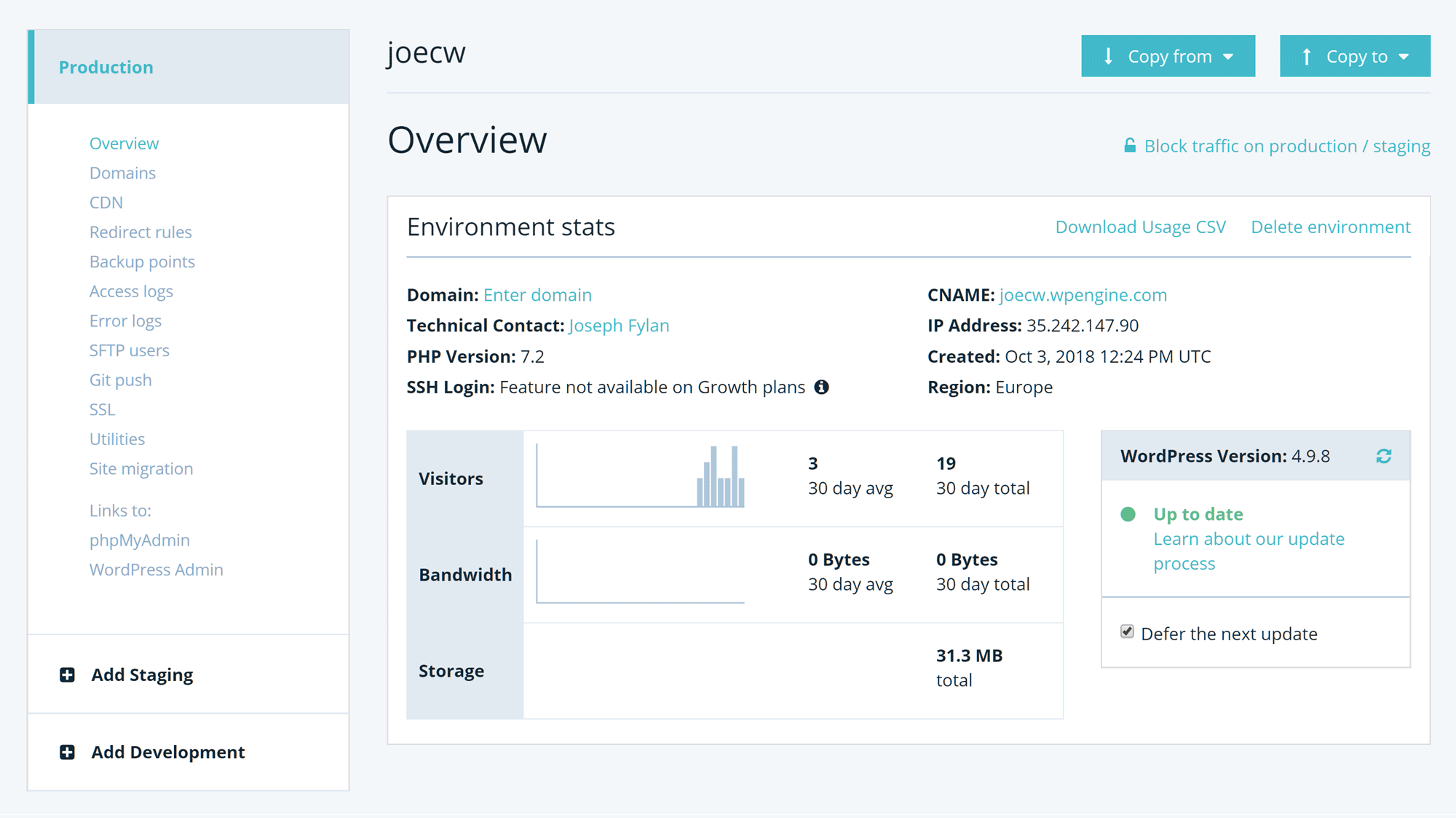Screen dimensions: 1456x818
Task: Open Git push settings
Action: (121, 380)
